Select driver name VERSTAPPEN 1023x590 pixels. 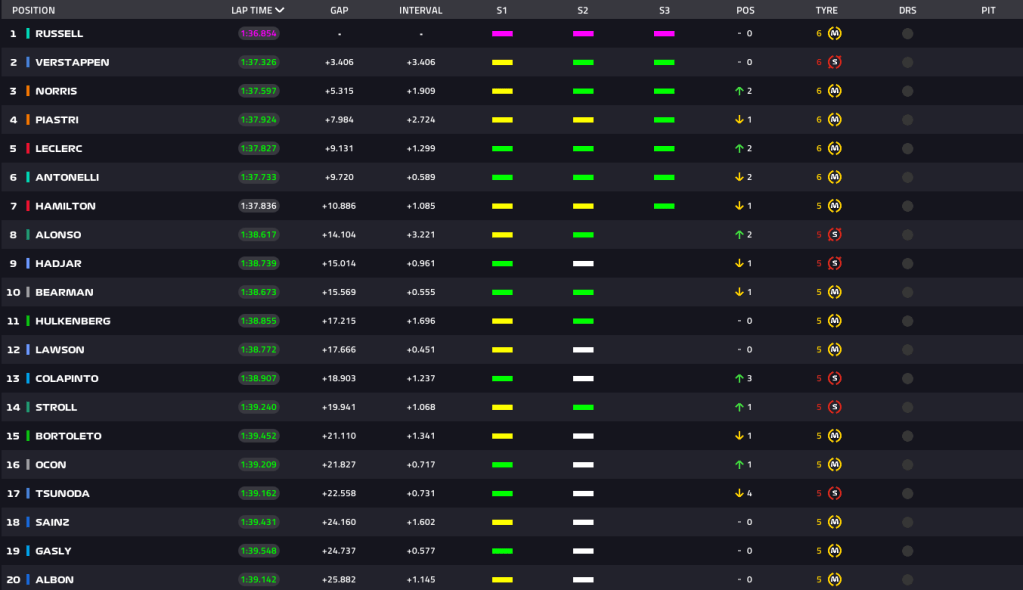(72, 62)
